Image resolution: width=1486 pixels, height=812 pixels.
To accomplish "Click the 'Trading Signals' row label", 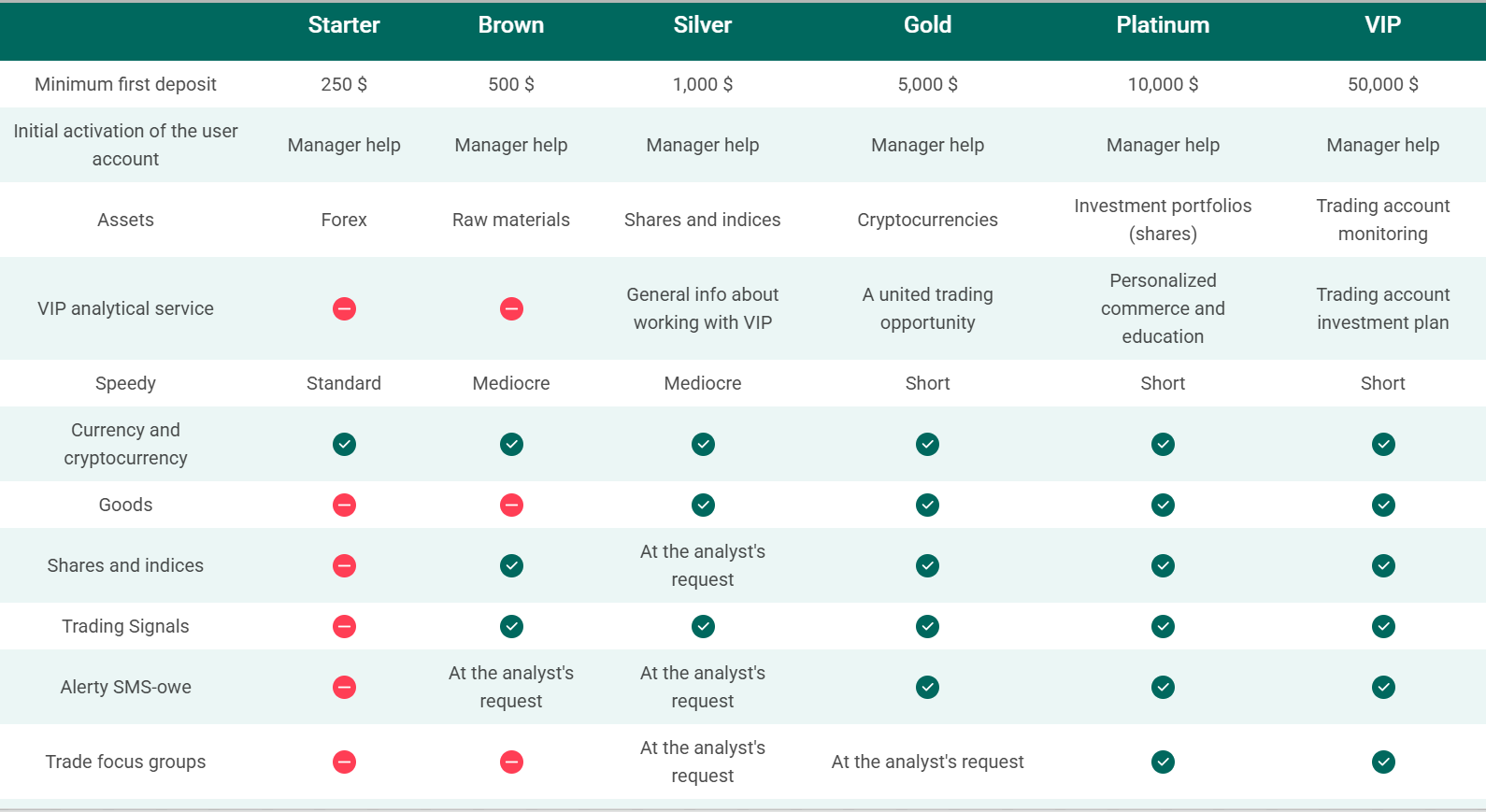I will click(x=125, y=626).
